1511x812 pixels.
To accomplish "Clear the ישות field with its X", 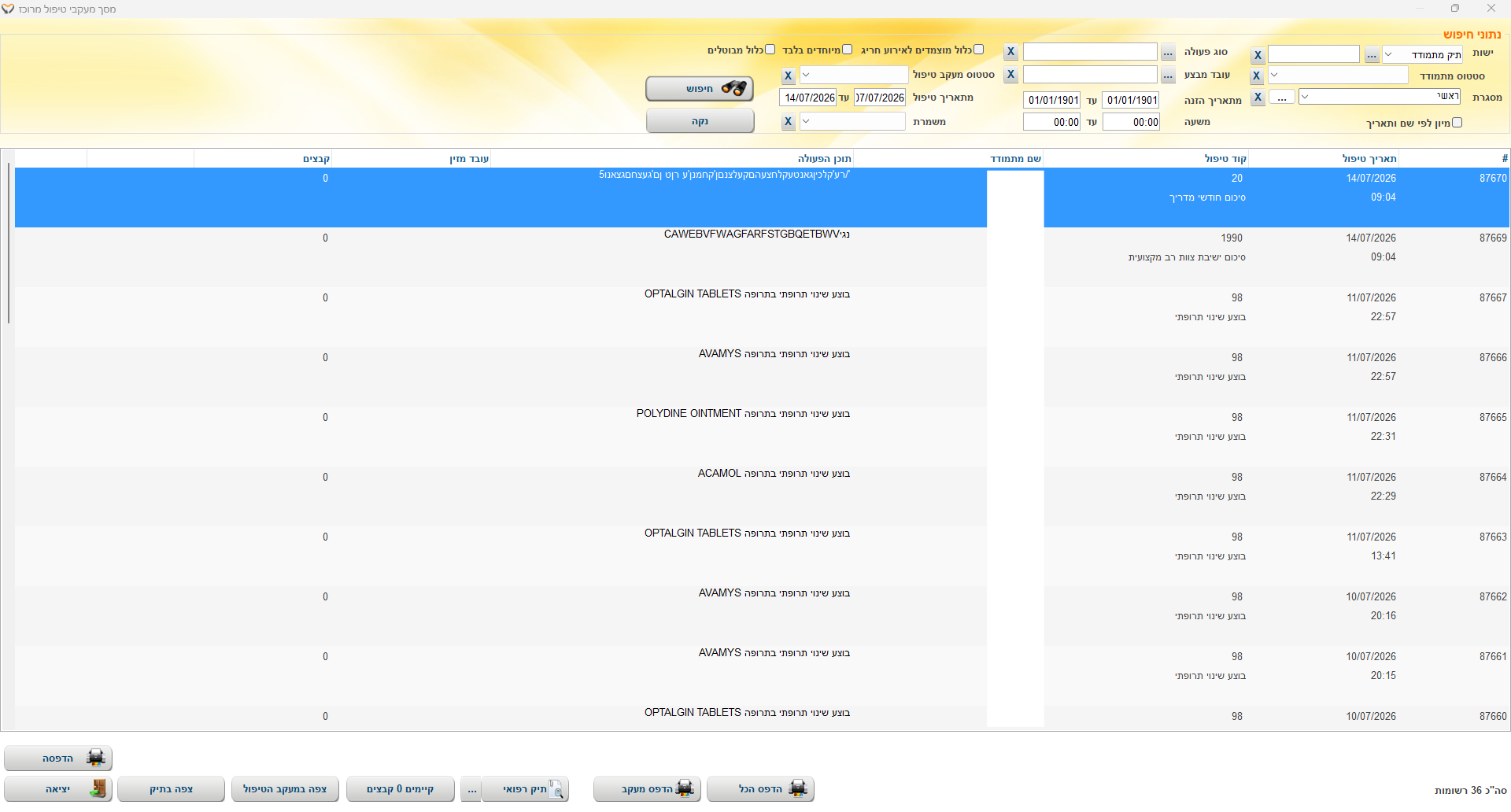I will click(1258, 55).
